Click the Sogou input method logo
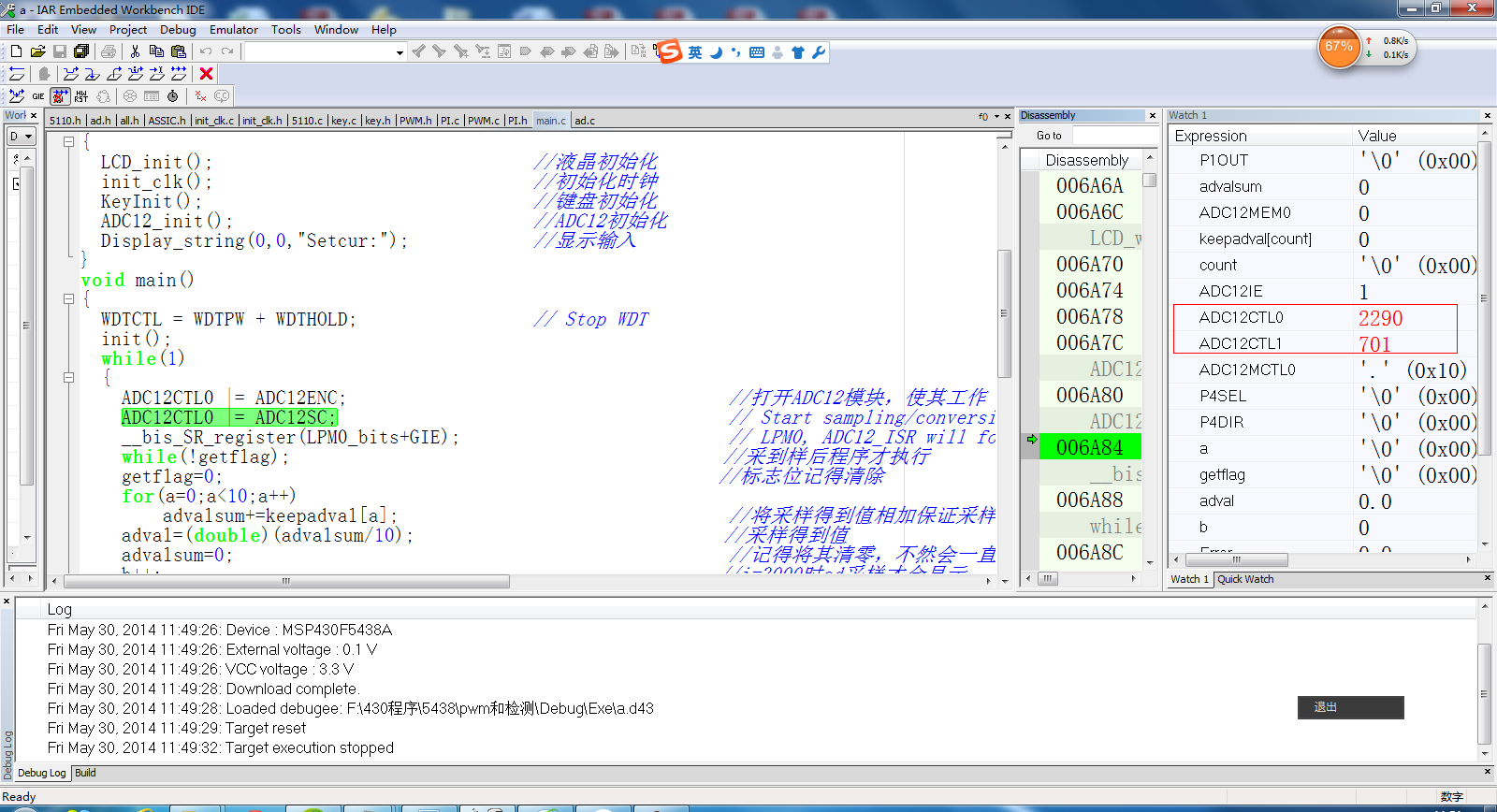Image resolution: width=1497 pixels, height=812 pixels. [x=670, y=52]
